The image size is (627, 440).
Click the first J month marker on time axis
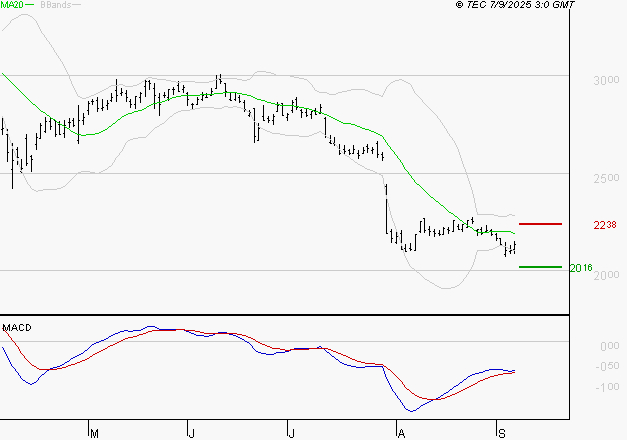tap(192, 434)
